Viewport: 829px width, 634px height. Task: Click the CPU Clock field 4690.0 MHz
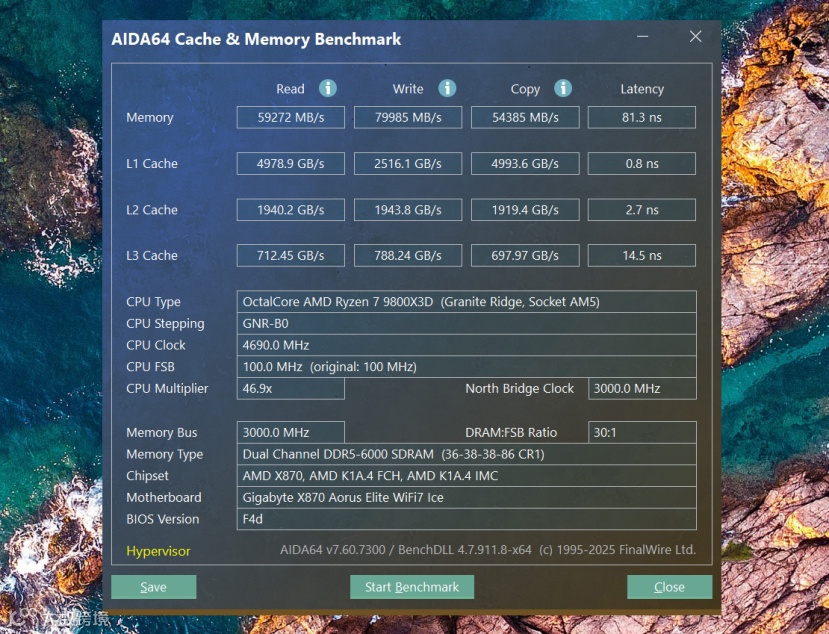466,345
